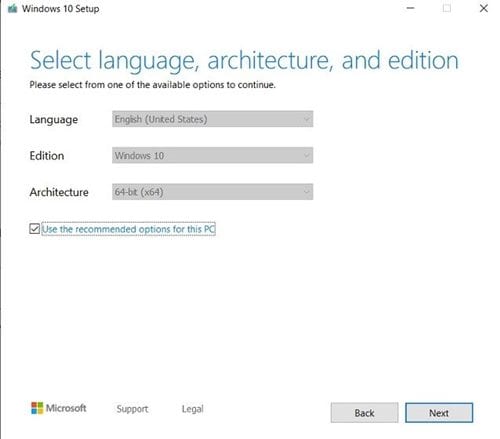The image size is (500, 439).
Task: Click the Microsoft four-color logo
Action: [37, 408]
